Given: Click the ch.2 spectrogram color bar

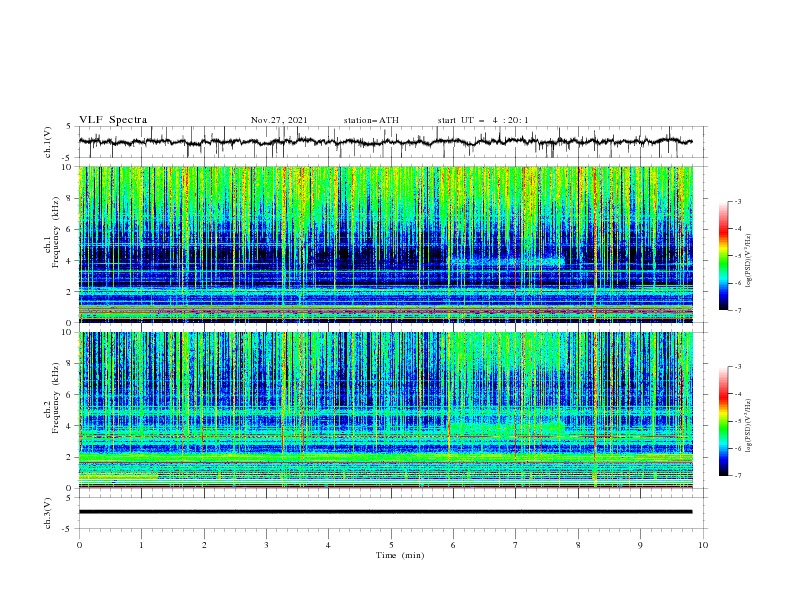Looking at the screenshot, I should click(723, 421).
